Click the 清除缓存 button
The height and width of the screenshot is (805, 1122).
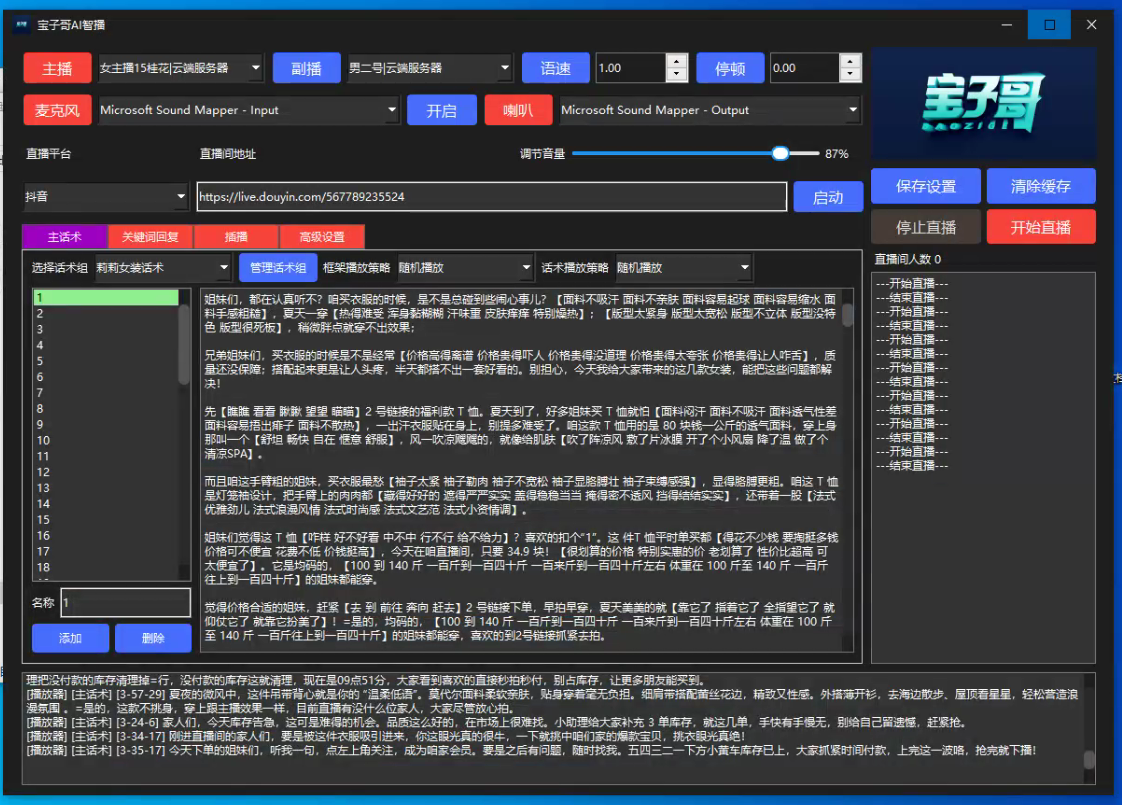pyautogui.click(x=1040, y=186)
